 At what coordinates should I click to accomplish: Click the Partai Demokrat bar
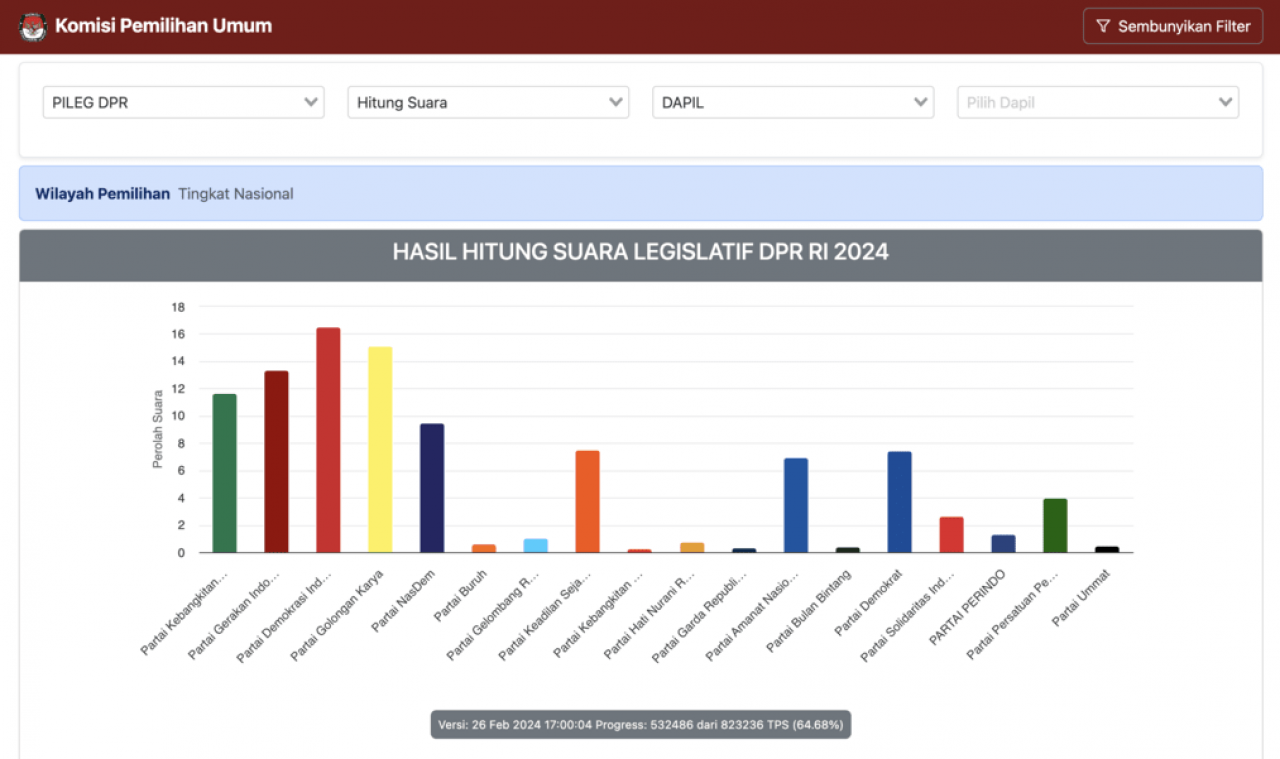(x=898, y=500)
